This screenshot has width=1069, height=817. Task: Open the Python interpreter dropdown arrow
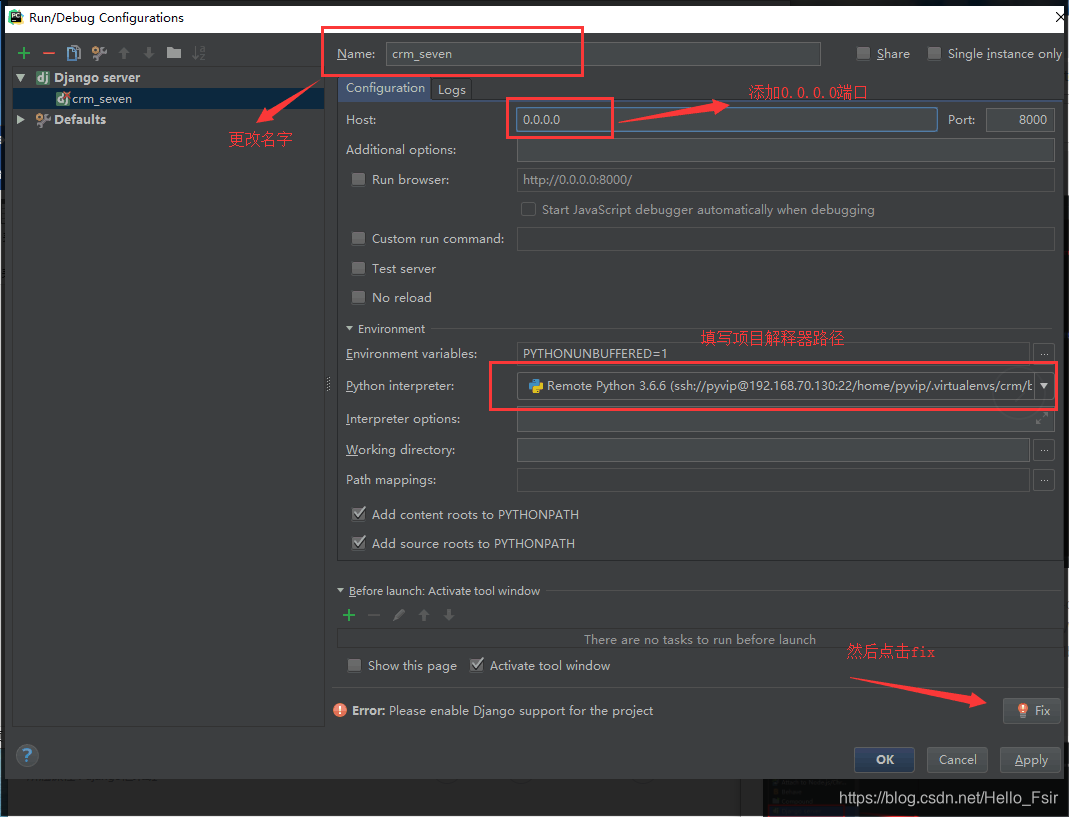(1044, 386)
